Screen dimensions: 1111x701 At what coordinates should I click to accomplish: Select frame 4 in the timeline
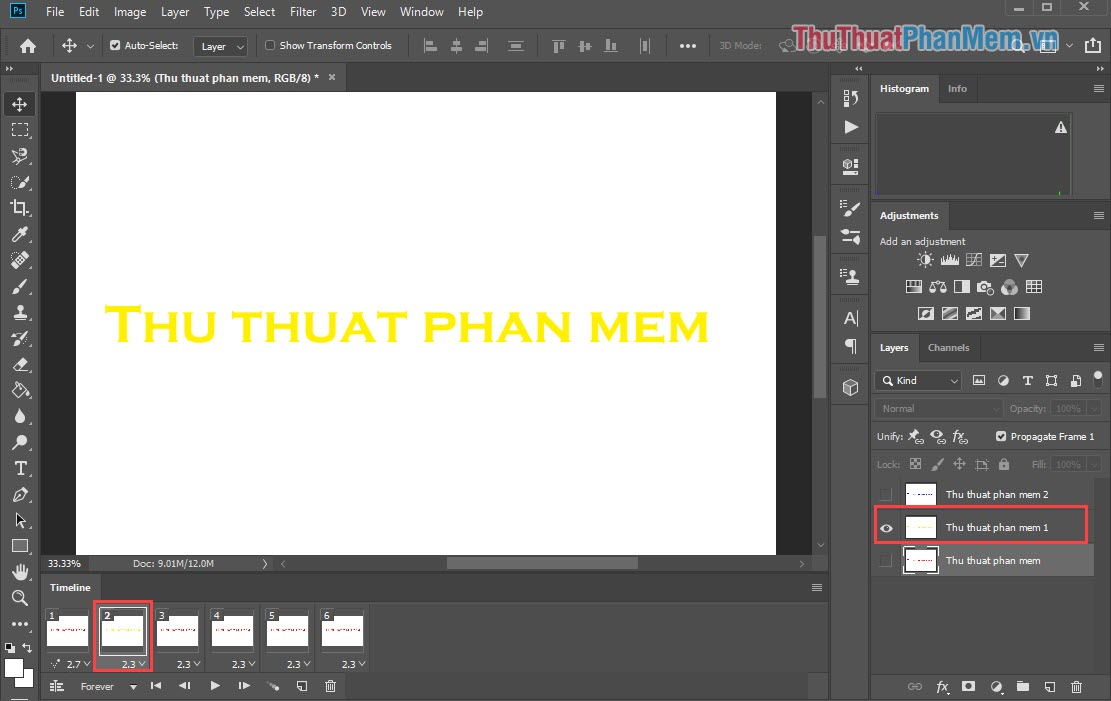click(x=232, y=631)
